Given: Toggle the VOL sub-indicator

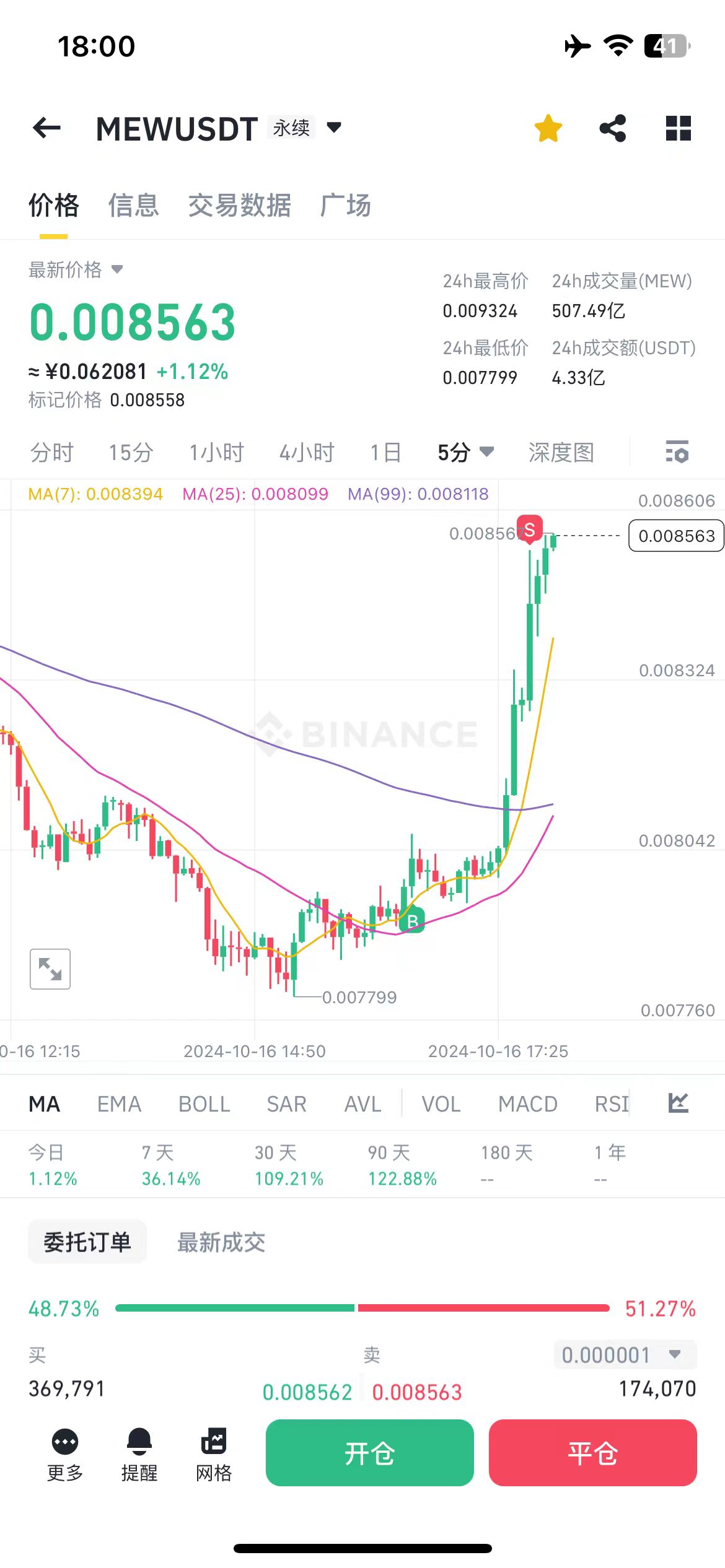Looking at the screenshot, I should 441,1104.
